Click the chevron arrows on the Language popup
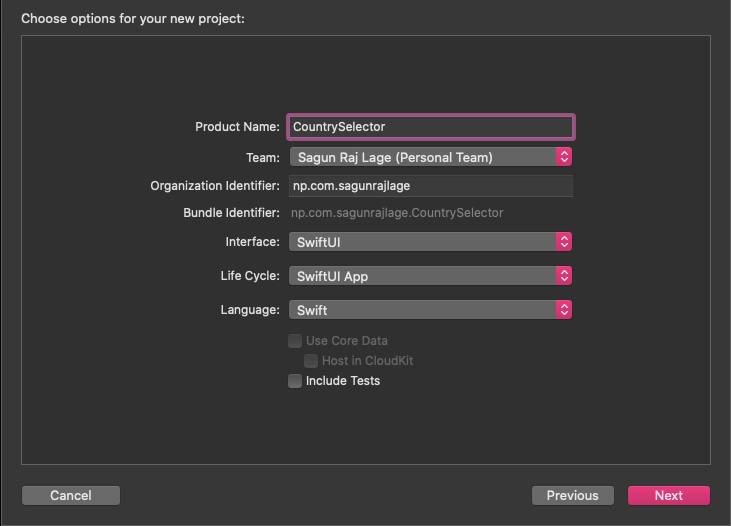The width and height of the screenshot is (731, 526). [x=564, y=310]
